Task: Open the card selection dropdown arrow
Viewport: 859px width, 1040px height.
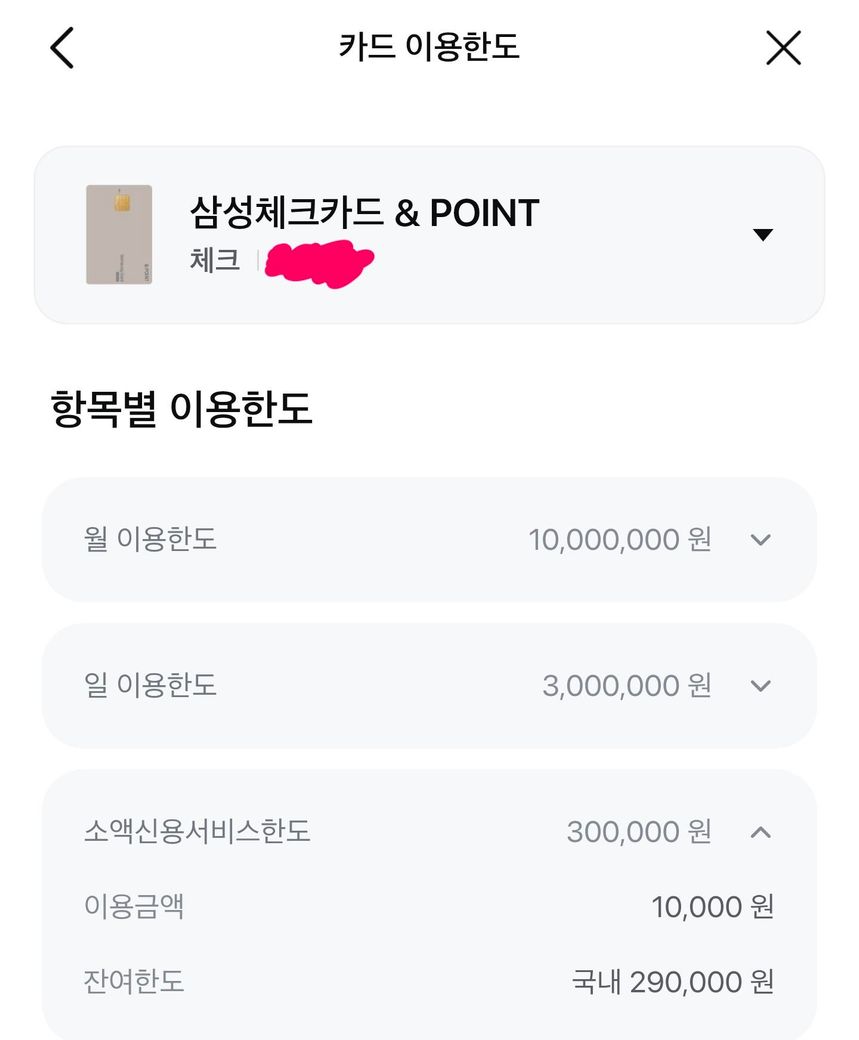Action: 763,234
